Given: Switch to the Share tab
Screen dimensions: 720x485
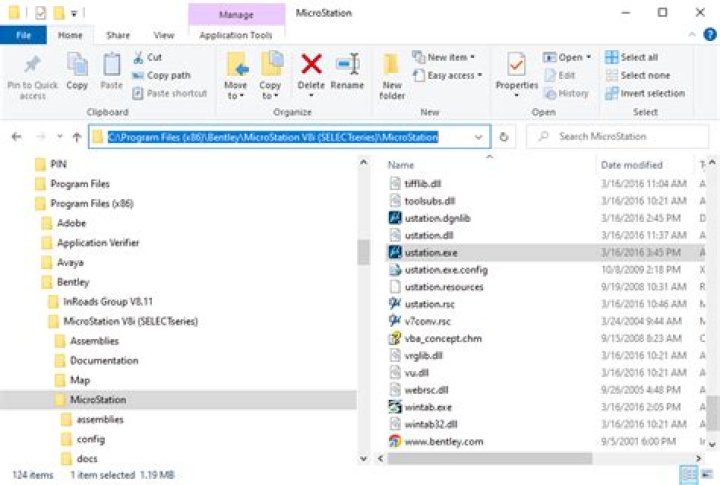Looking at the screenshot, I should [118, 35].
